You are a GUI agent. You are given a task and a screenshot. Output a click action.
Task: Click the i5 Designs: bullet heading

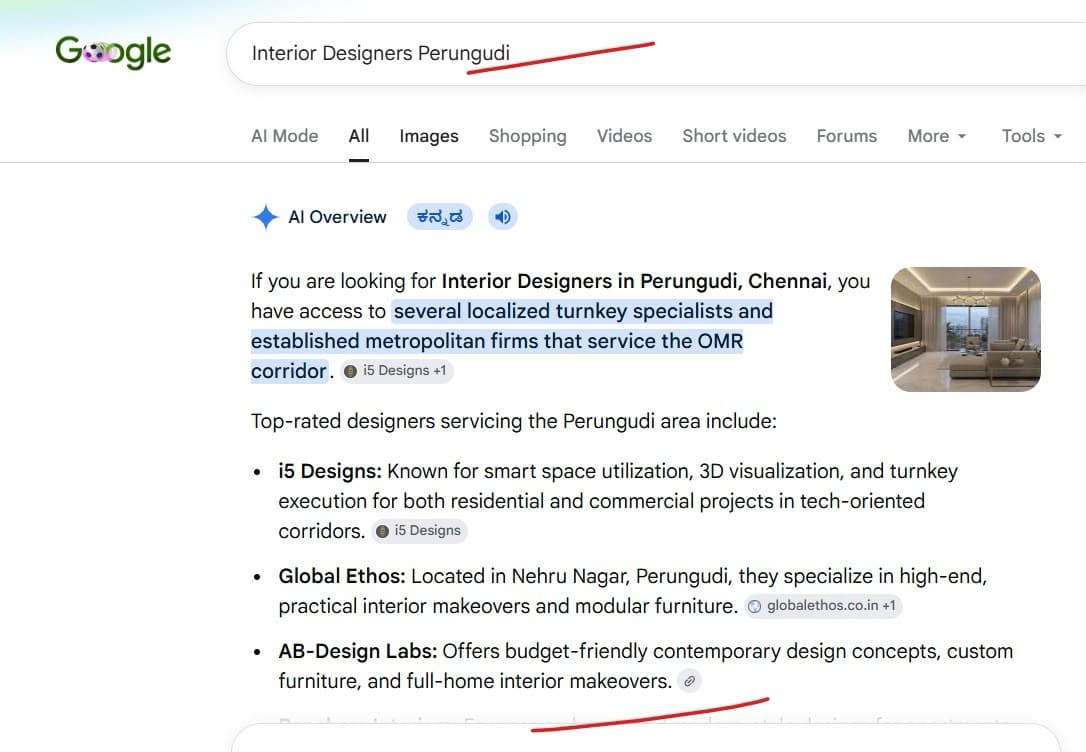tap(330, 472)
